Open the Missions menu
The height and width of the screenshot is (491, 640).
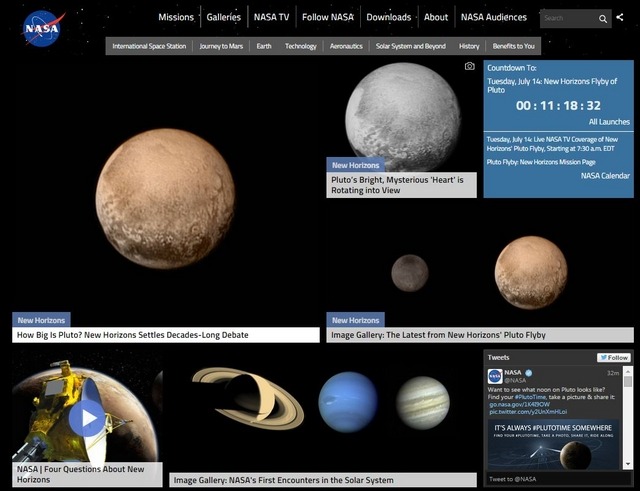click(x=176, y=17)
